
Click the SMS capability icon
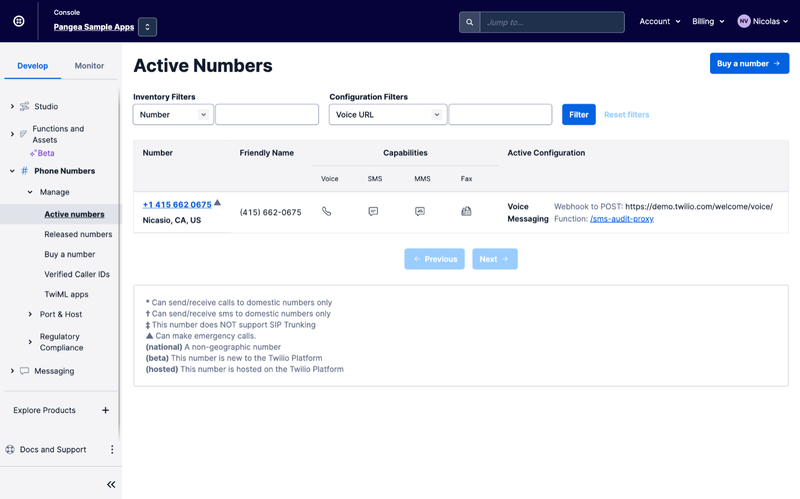point(373,212)
